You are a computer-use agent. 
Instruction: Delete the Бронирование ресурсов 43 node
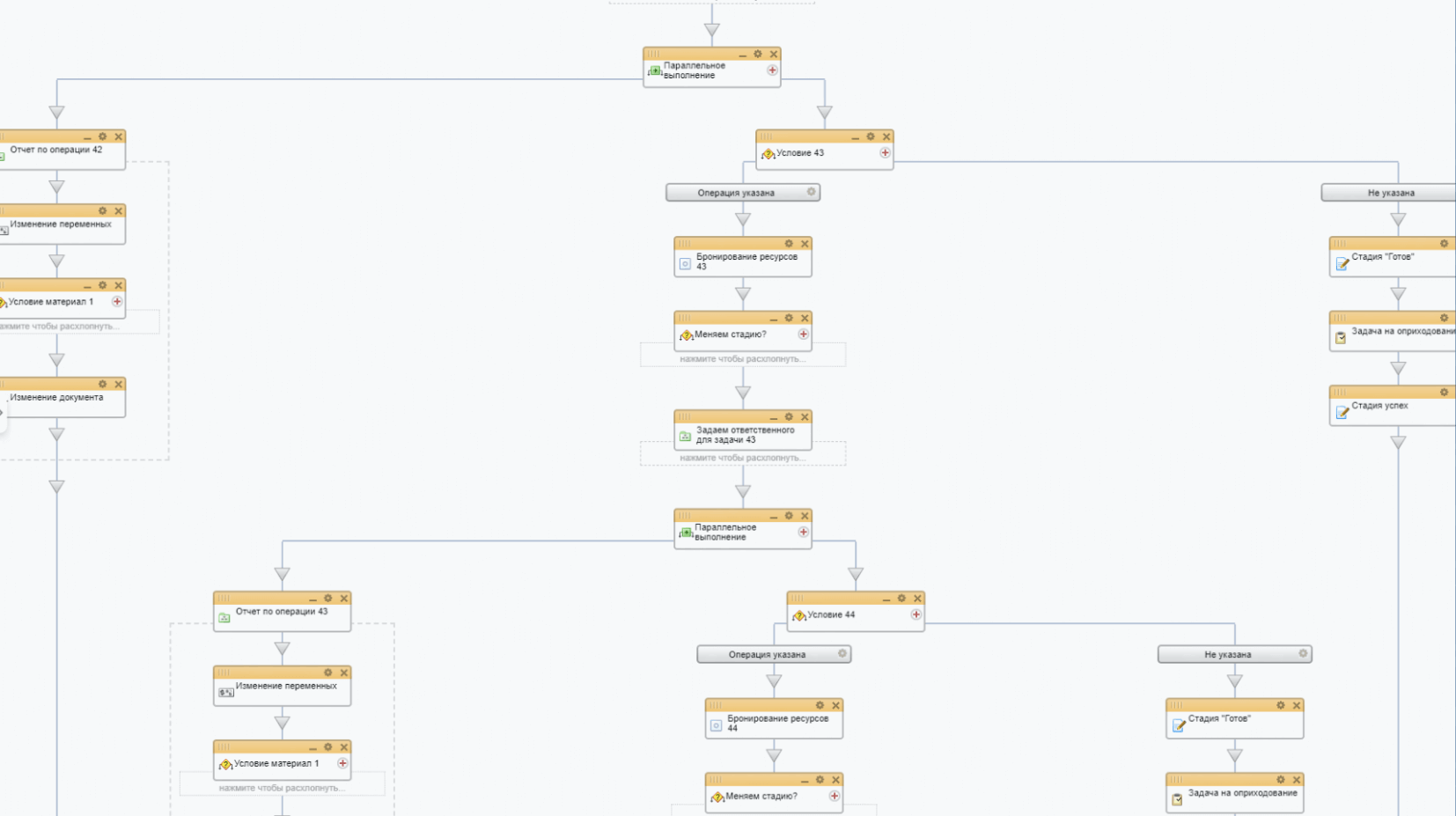coord(805,244)
